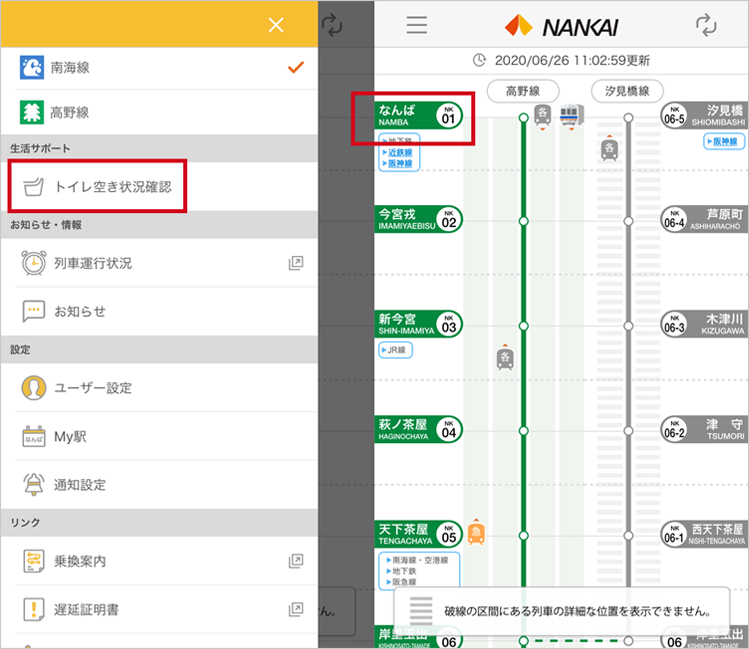
Task: Open ユーザー設定
Action: click(159, 388)
